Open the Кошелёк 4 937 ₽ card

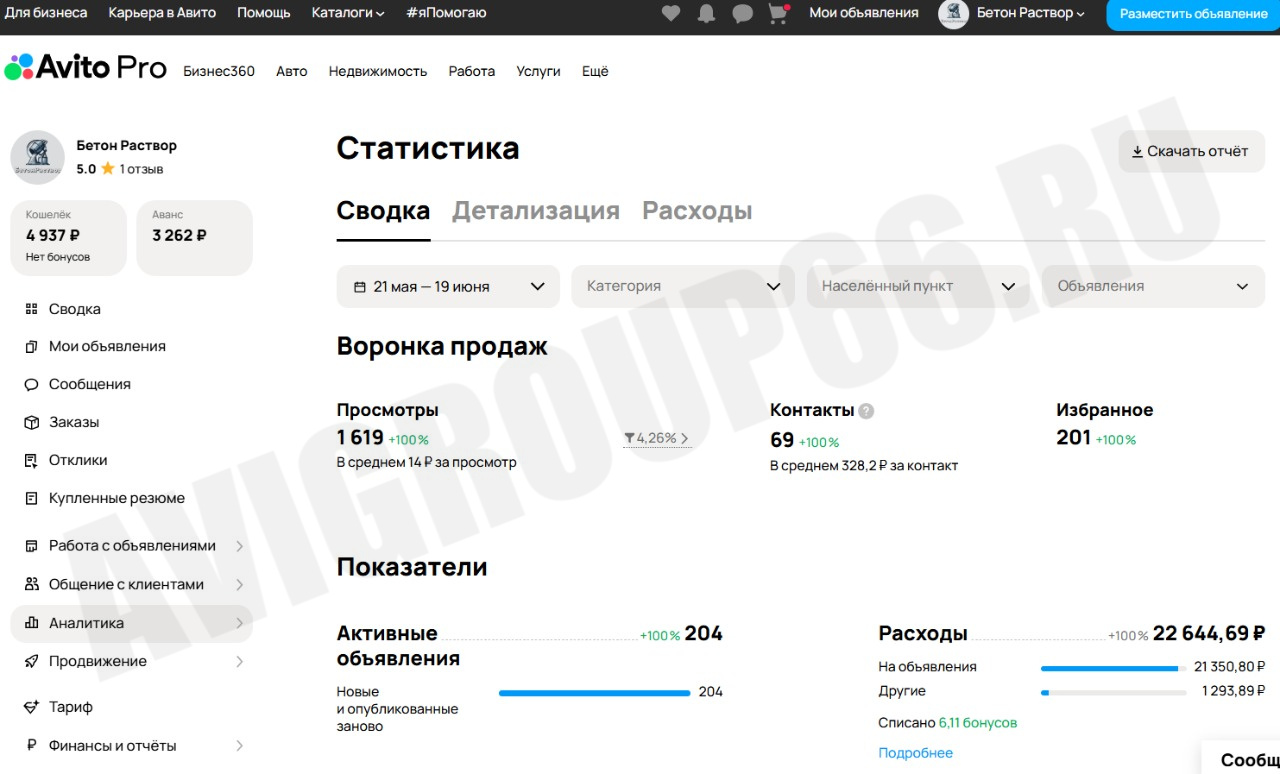point(69,238)
